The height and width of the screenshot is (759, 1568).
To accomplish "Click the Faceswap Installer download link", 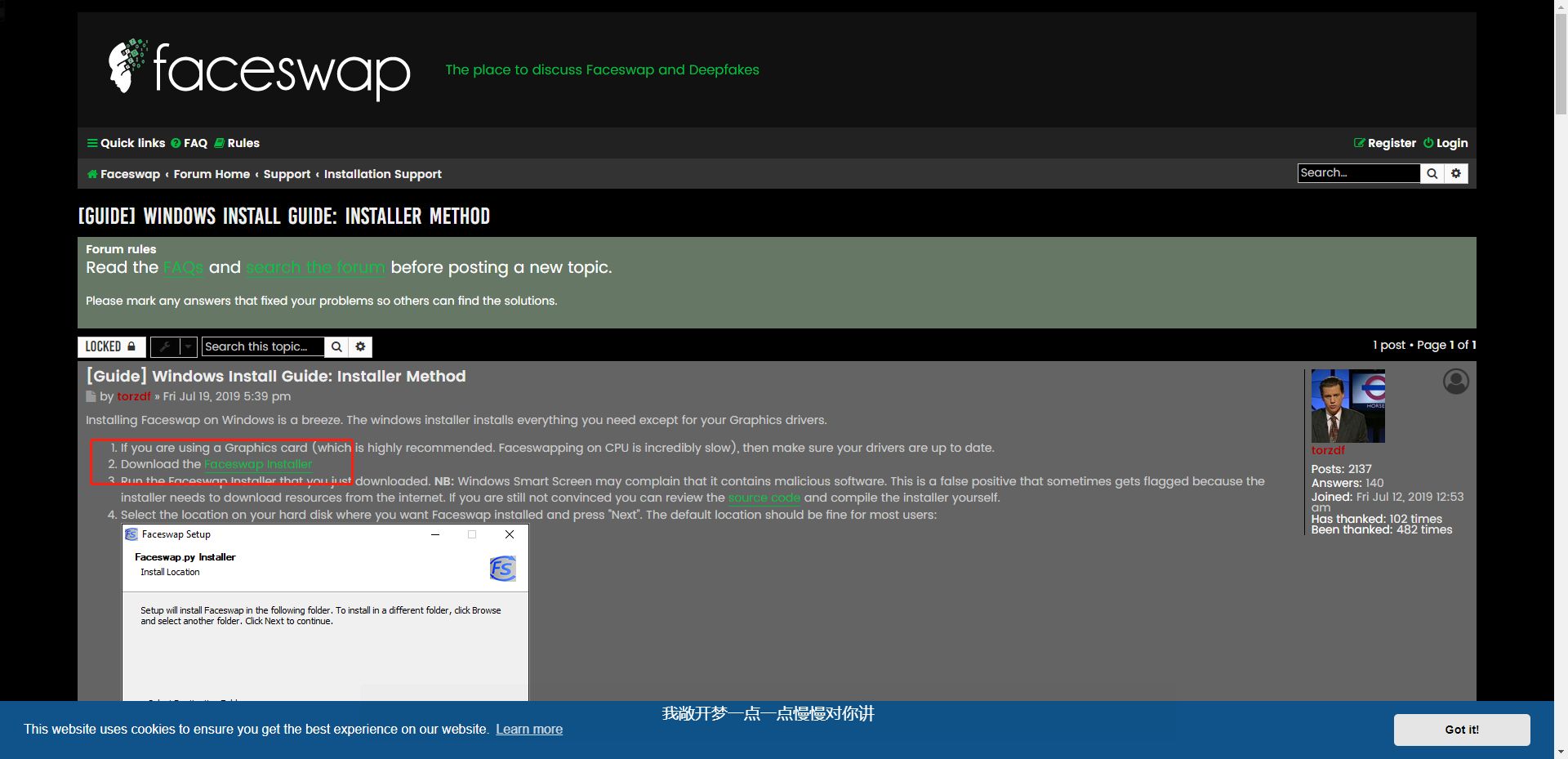I will click(258, 464).
